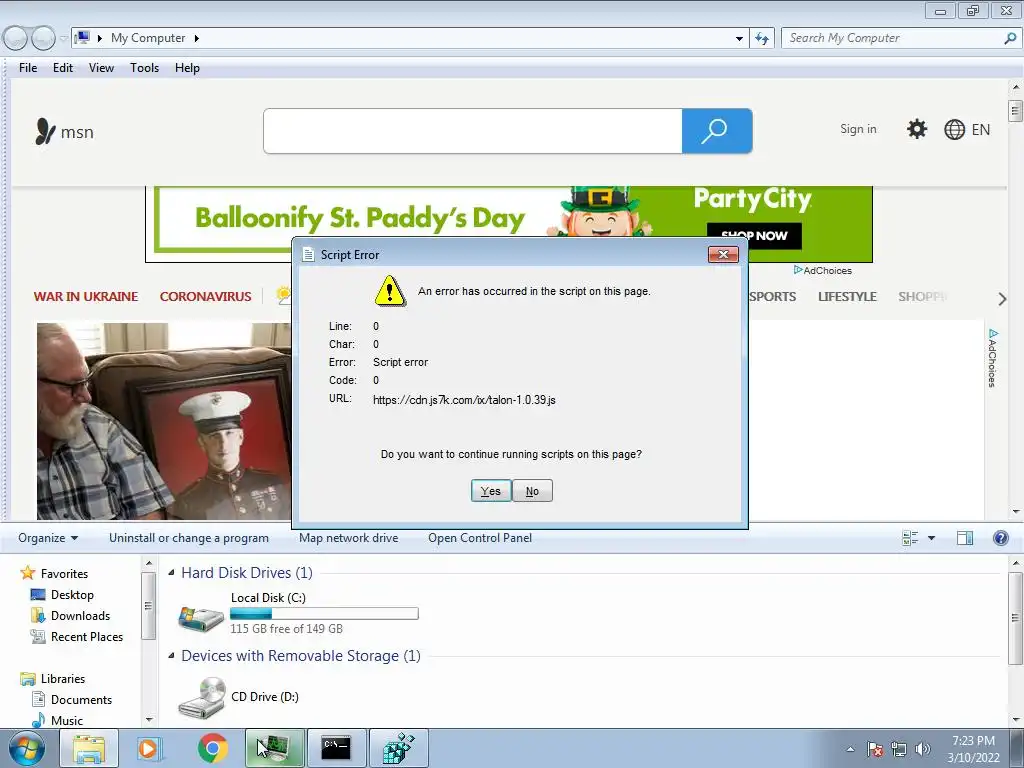The image size is (1024, 768).
Task: Click Uninstall or change a program
Action: [189, 537]
